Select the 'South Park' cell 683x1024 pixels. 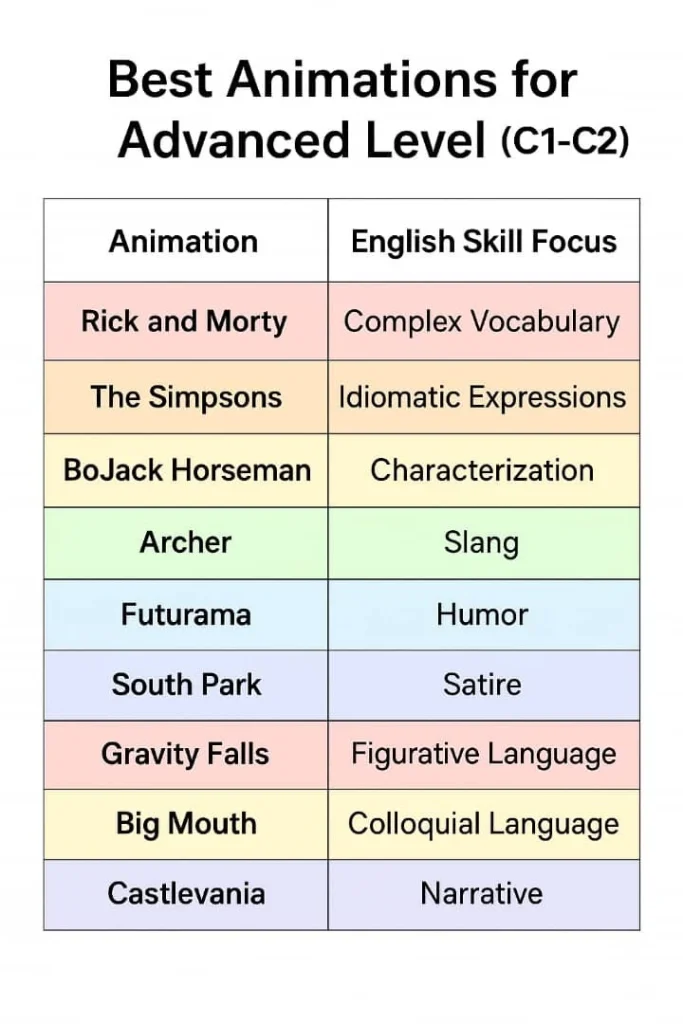[x=185, y=685]
